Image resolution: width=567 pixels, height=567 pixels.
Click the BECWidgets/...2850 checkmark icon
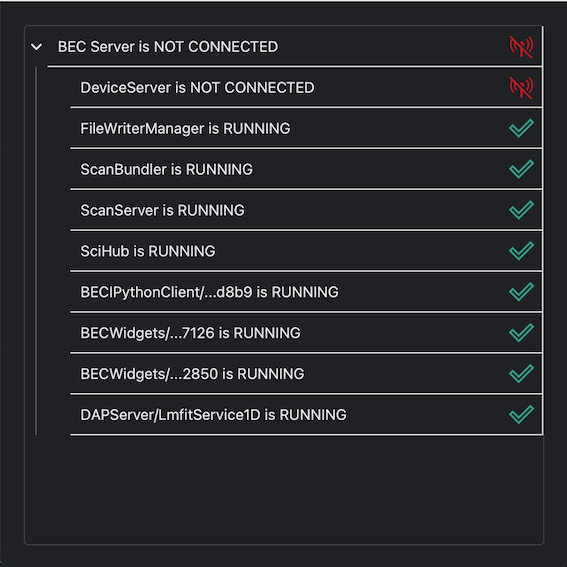[521, 374]
